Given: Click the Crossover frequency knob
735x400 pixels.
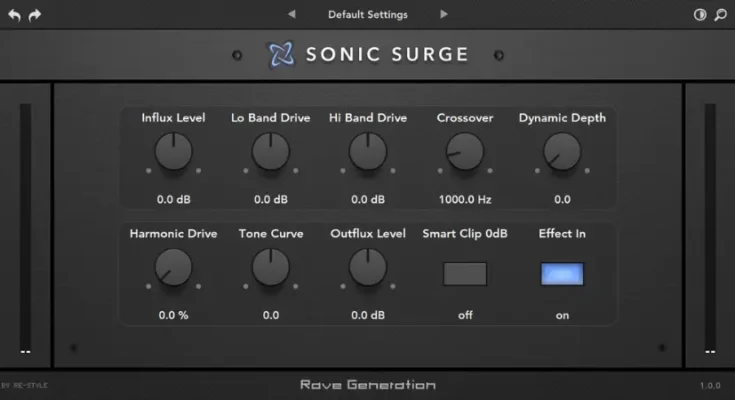Looking at the screenshot, I should 465,152.
